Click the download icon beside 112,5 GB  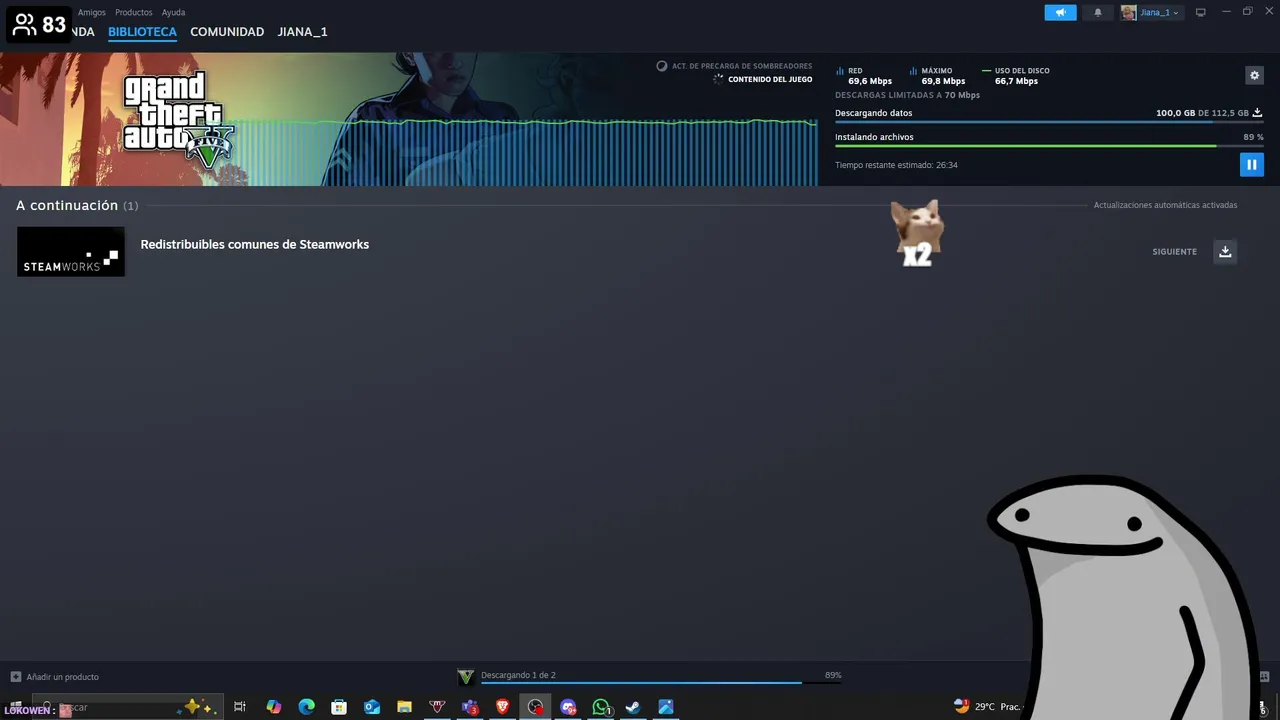point(1257,113)
